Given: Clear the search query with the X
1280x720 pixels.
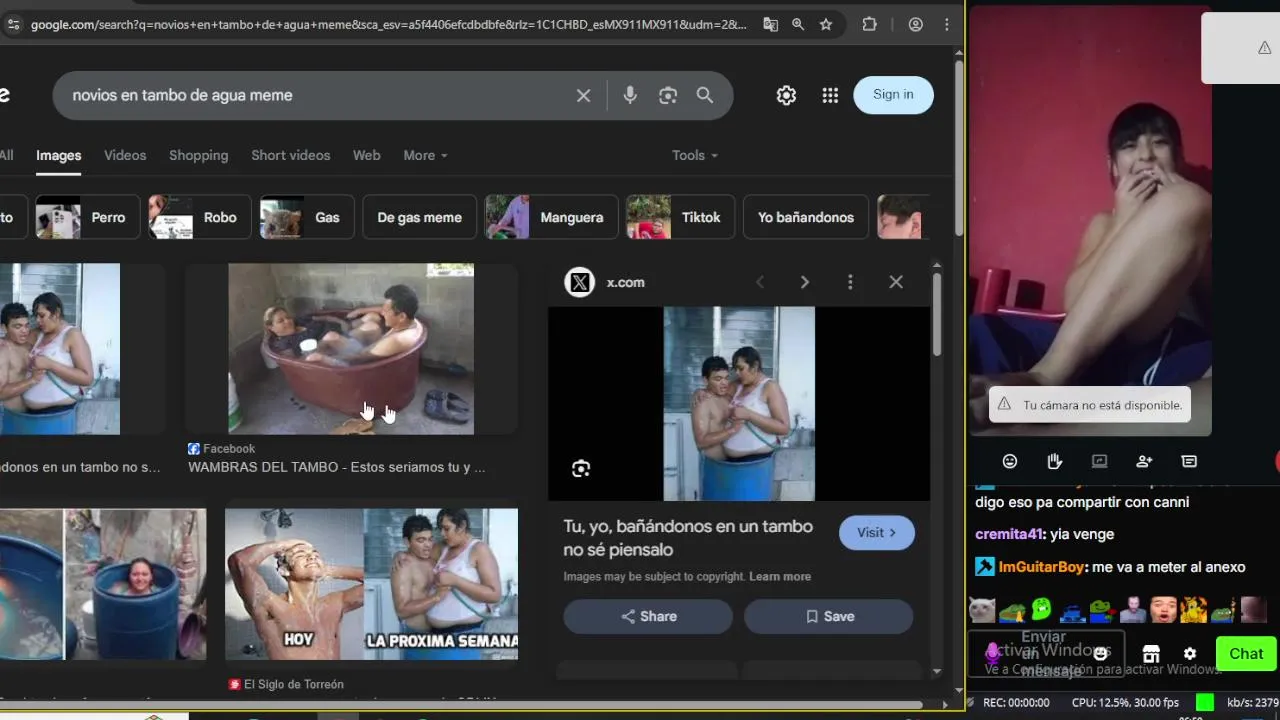Looking at the screenshot, I should pos(583,95).
